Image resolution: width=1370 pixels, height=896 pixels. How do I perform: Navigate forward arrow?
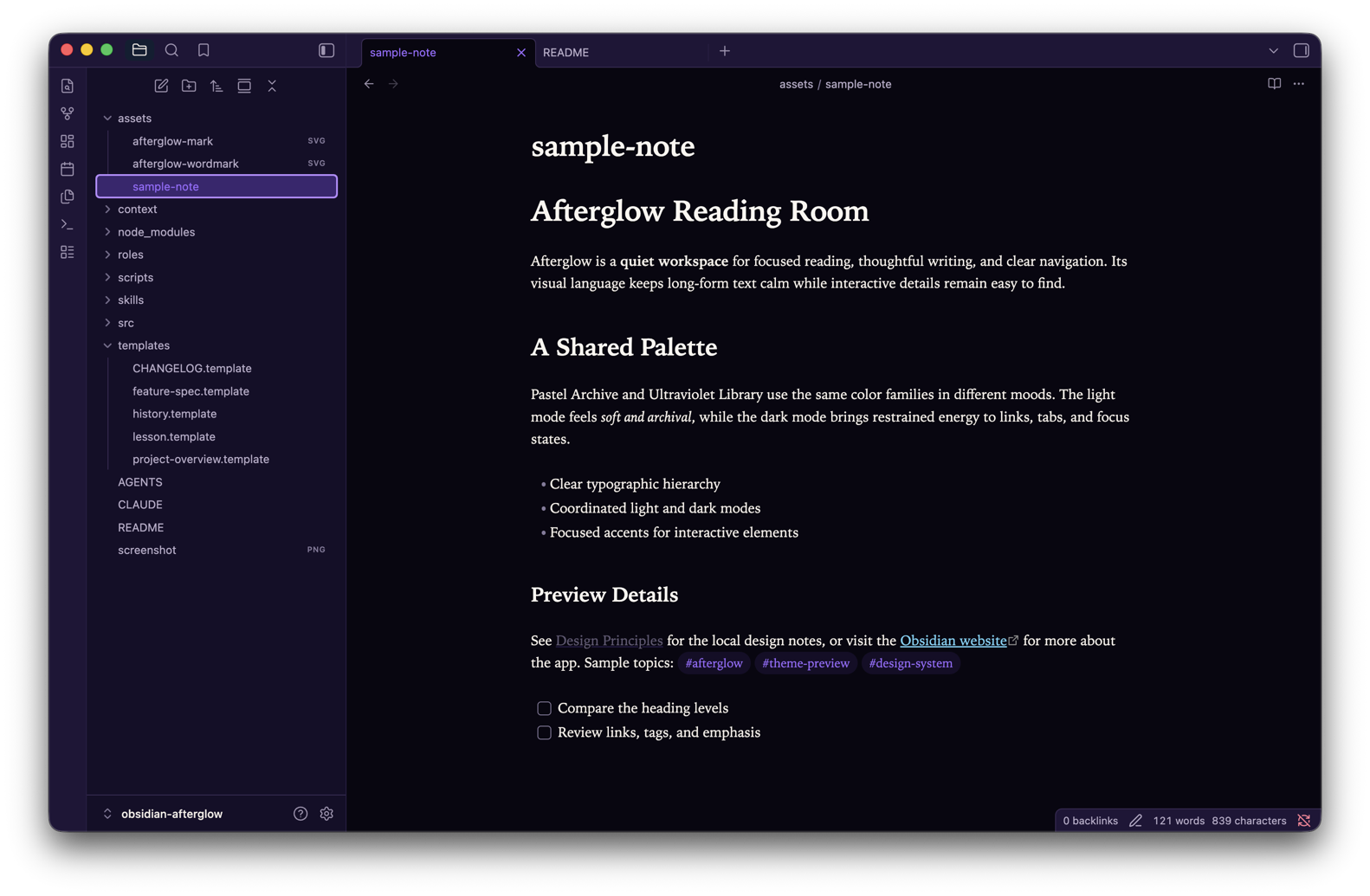coord(394,84)
